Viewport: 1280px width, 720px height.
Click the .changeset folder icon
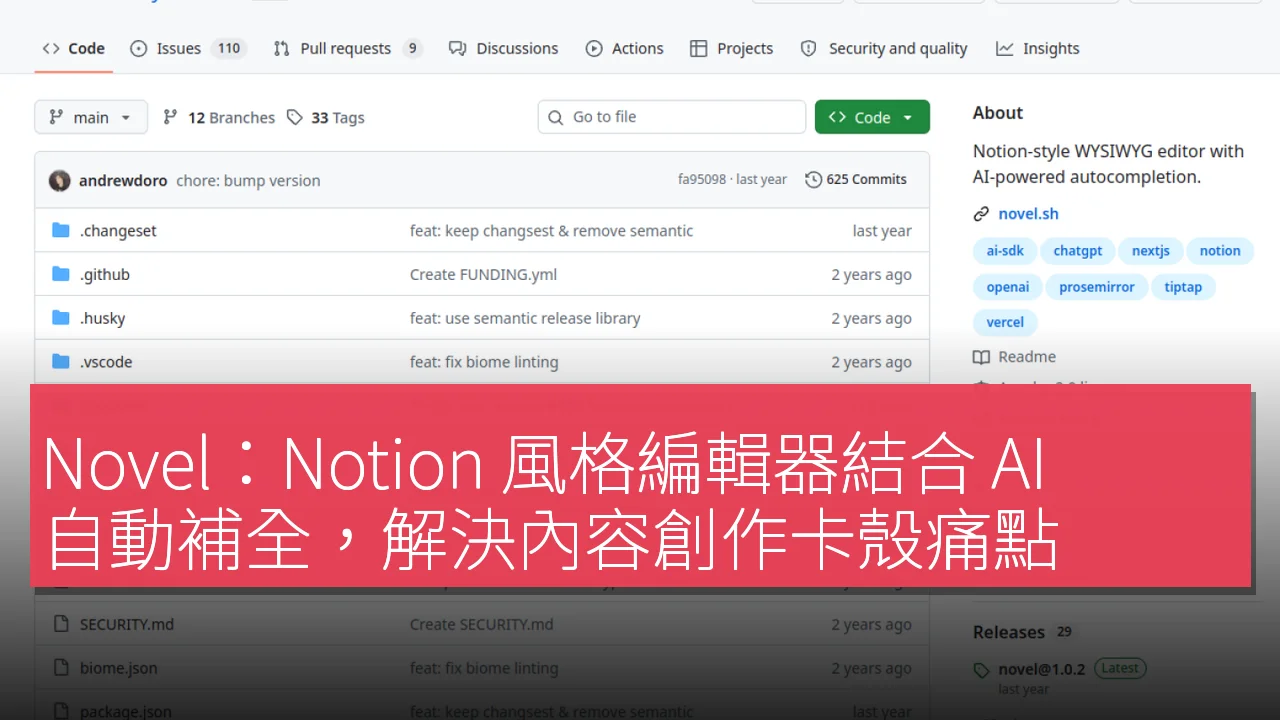(60, 231)
